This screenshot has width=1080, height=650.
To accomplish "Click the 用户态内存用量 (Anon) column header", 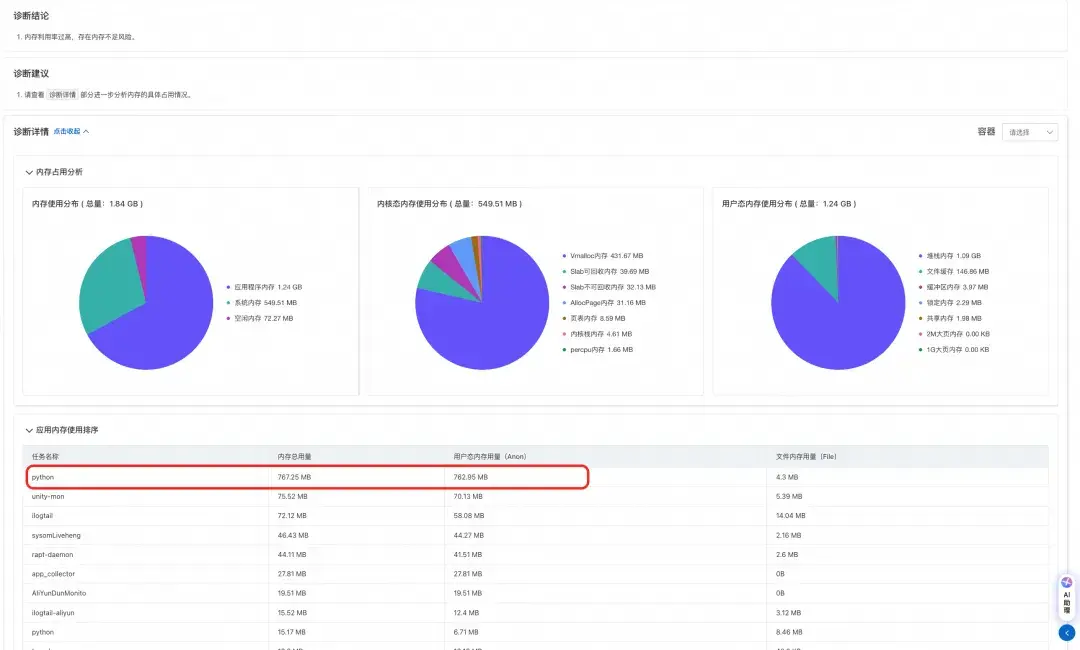I will coord(490,457).
